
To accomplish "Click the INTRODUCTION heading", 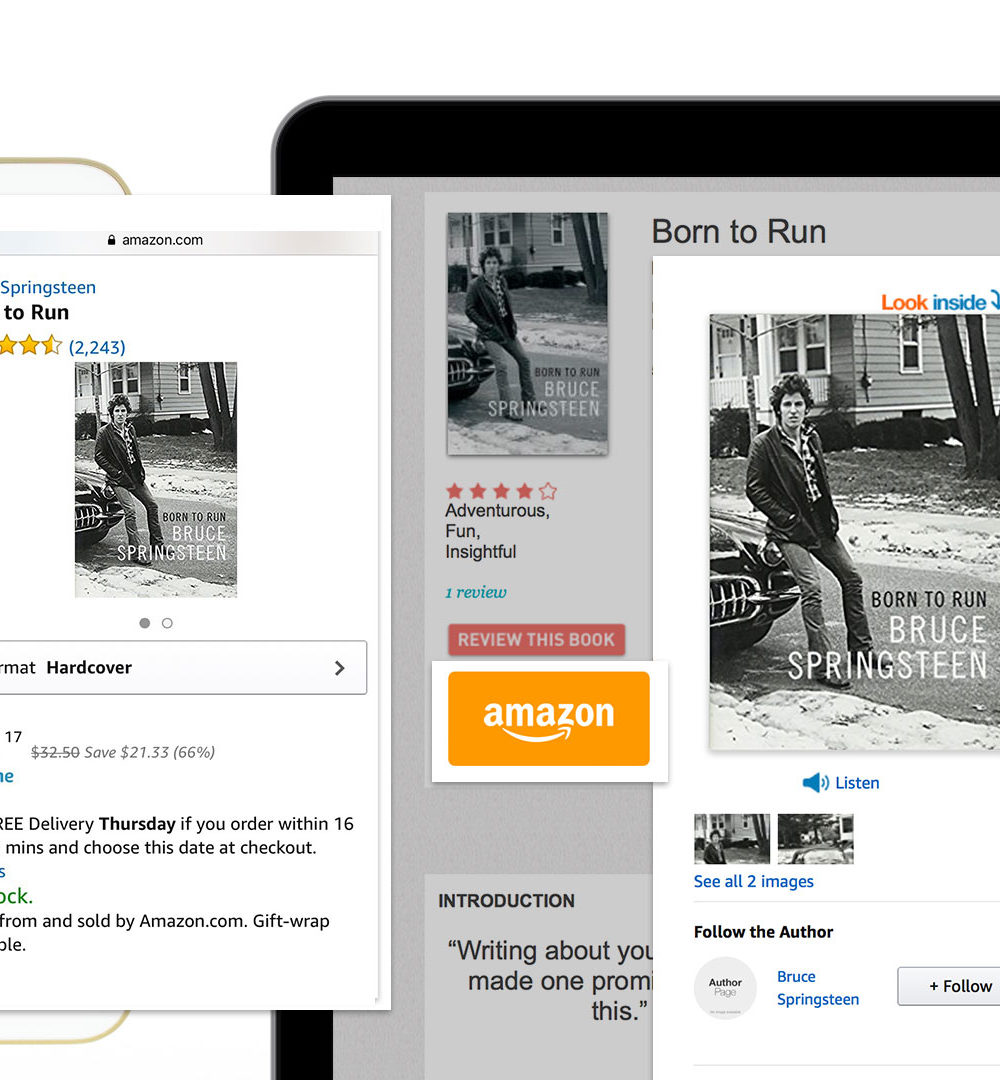I will (x=506, y=900).
